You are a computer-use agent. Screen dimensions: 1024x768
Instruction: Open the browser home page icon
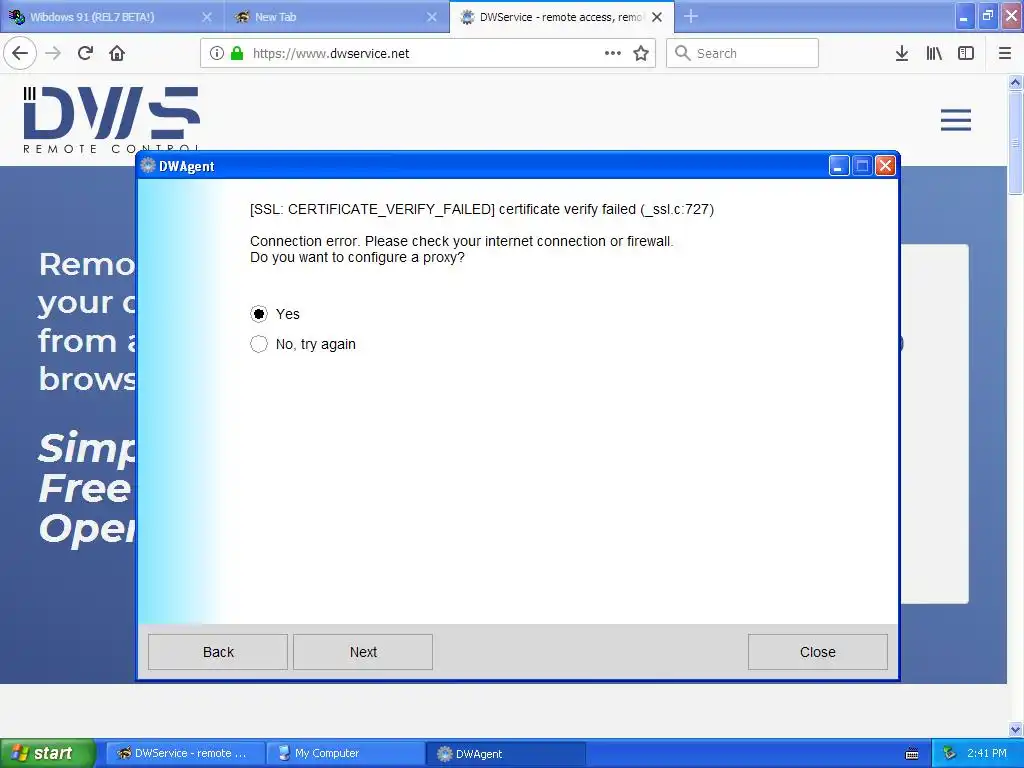coord(117,54)
